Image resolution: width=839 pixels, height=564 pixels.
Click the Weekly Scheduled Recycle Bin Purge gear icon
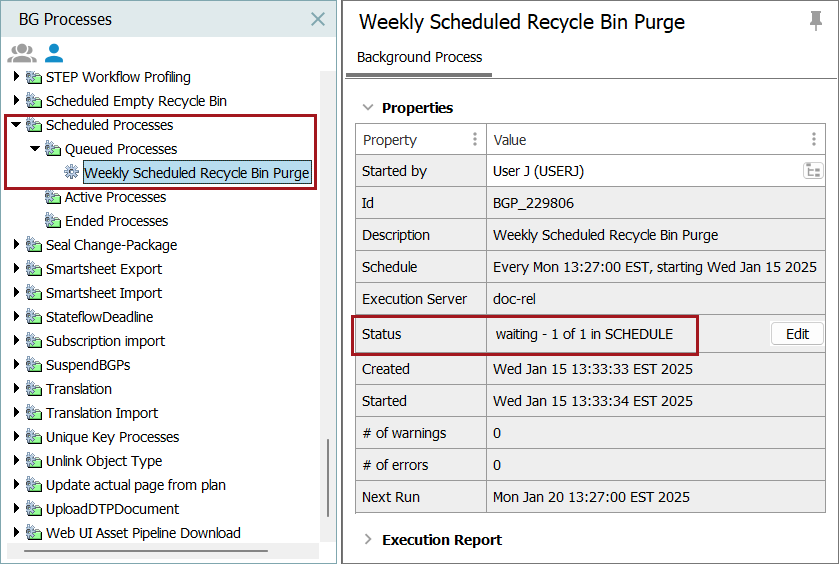point(72,173)
